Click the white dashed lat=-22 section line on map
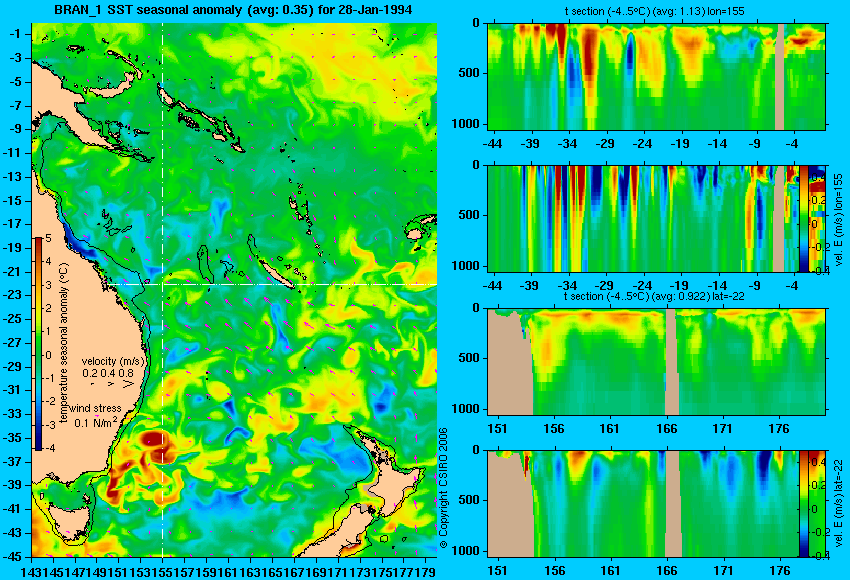 pyautogui.click(x=271, y=284)
